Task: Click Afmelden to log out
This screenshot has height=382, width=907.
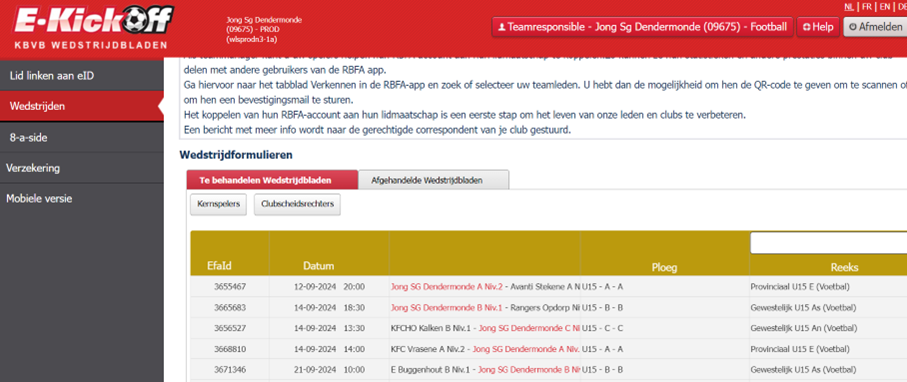Action: tap(875, 27)
